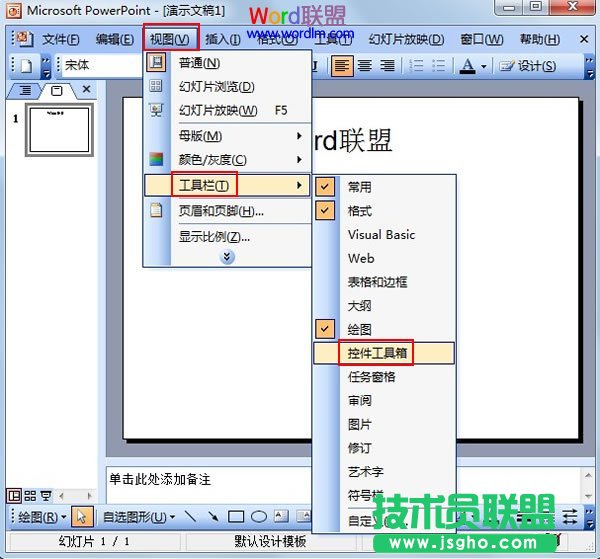Click the PowerPoint document icon in the menu bar
The width and height of the screenshot is (600, 559).
click(24, 39)
